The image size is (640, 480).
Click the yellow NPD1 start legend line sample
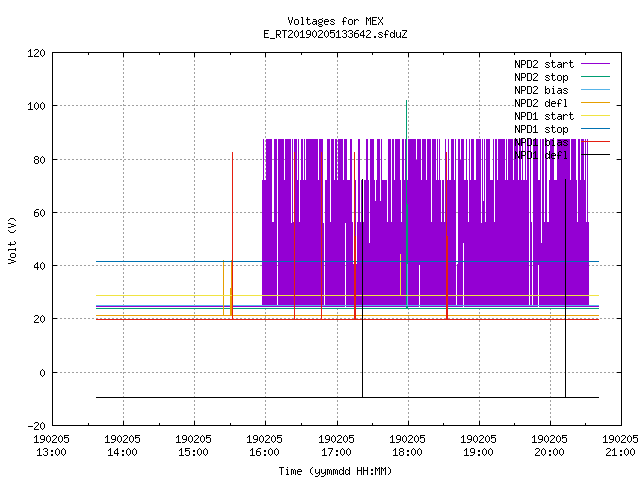tap(596, 116)
